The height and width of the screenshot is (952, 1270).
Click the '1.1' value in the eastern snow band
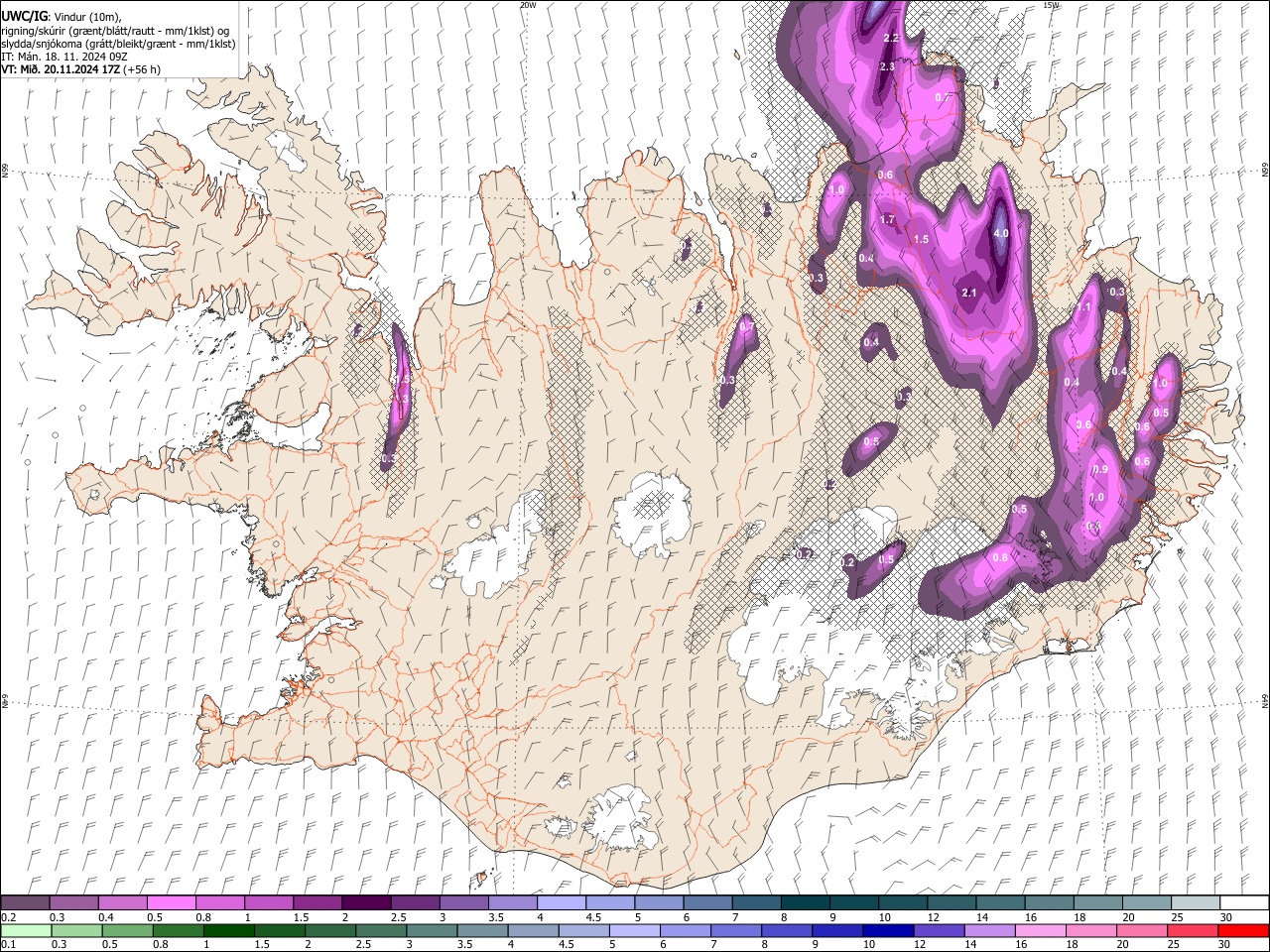click(1083, 307)
